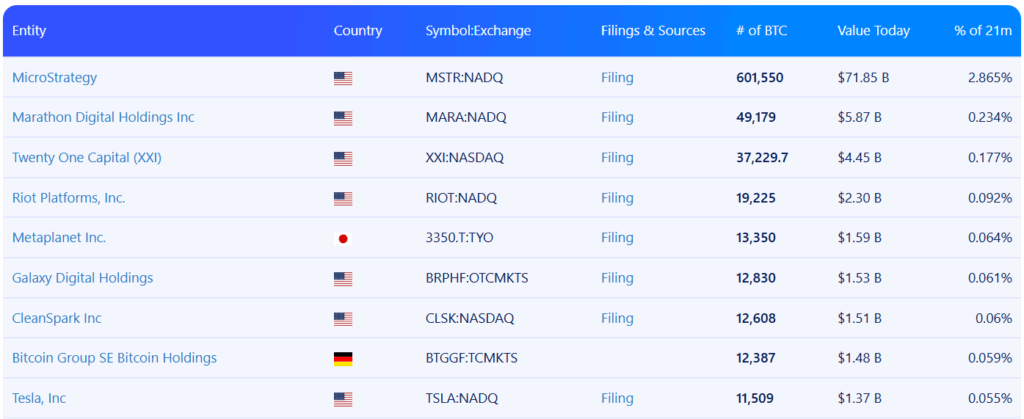Click the US flag icon in MicroStrategy row

343,78
